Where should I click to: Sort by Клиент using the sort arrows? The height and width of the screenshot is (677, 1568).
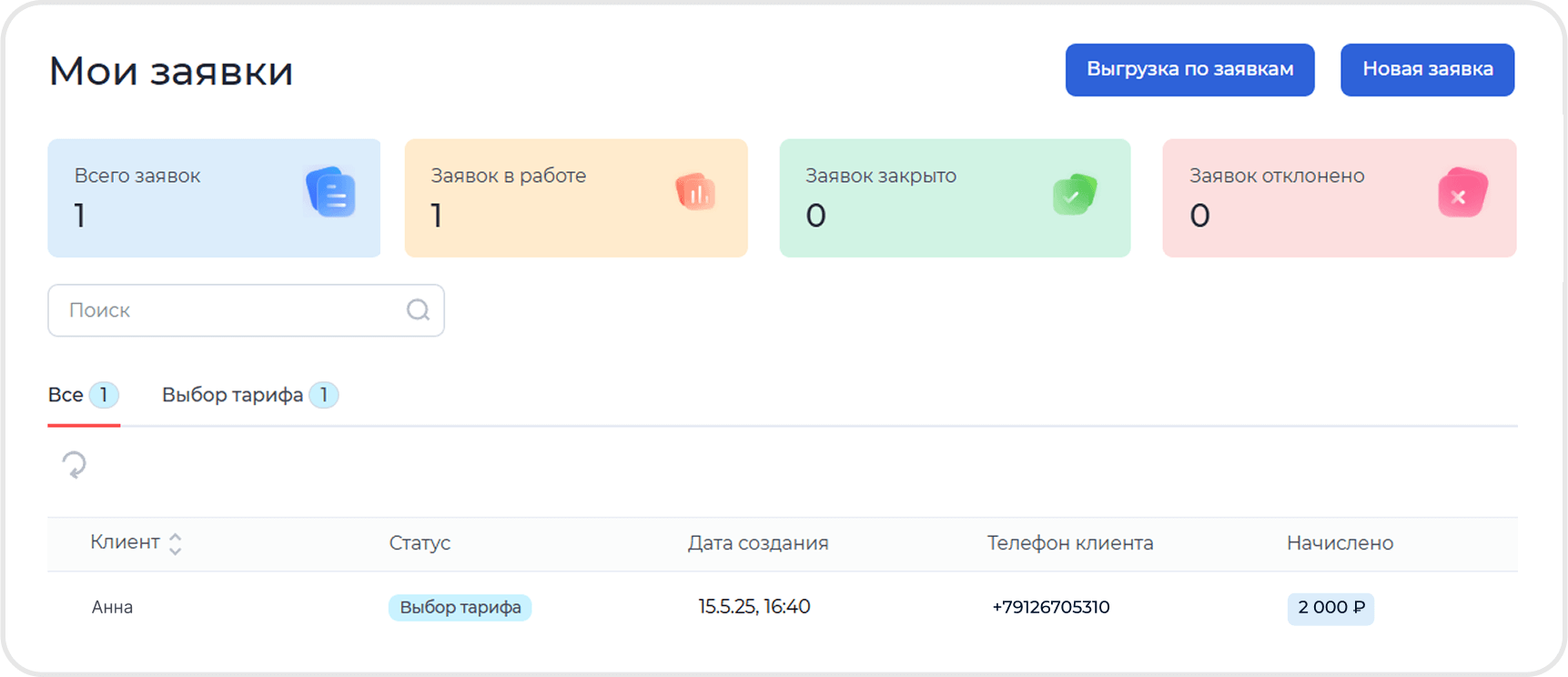pos(176,543)
